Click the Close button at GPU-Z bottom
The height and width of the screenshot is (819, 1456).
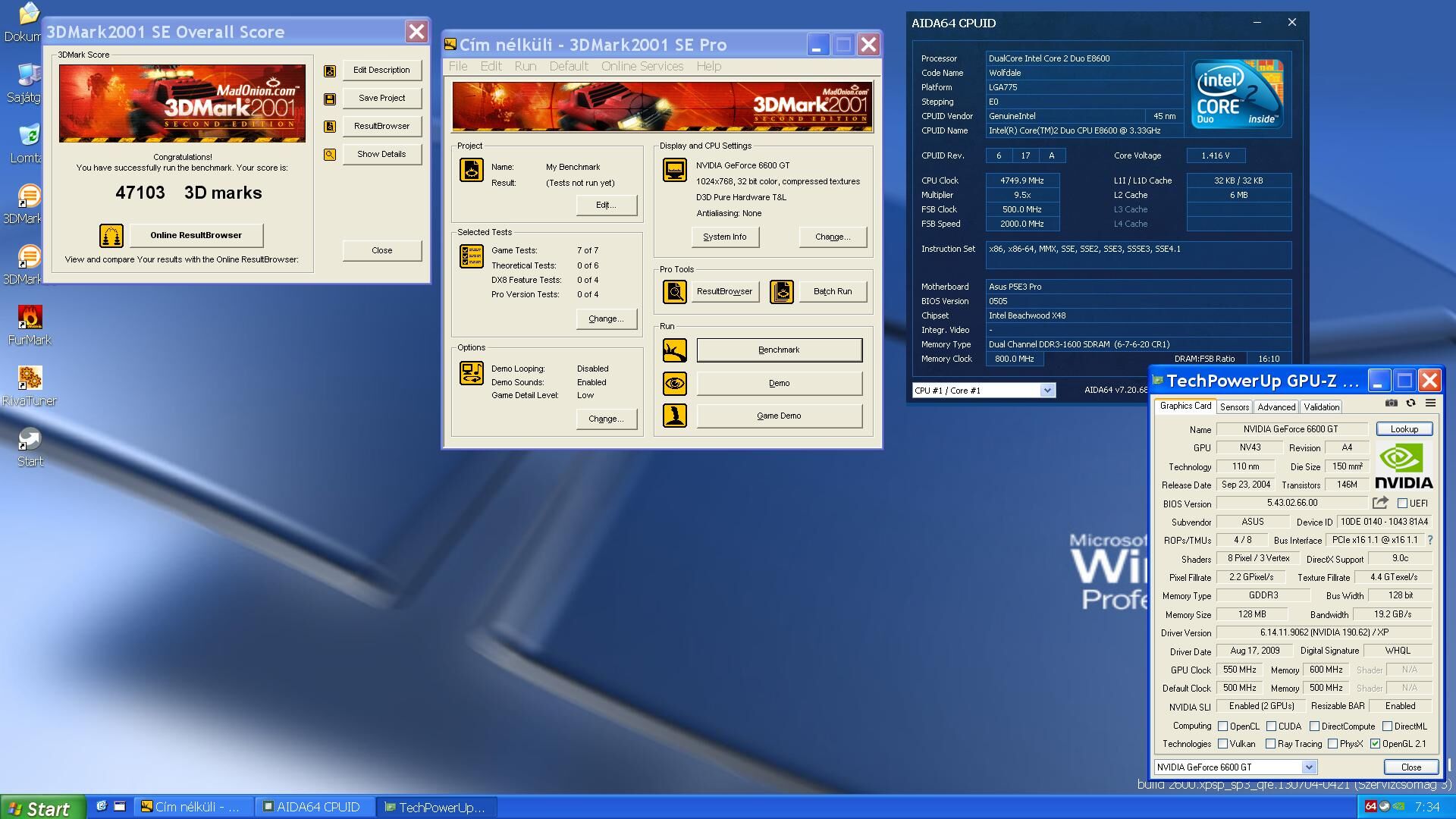pyautogui.click(x=1410, y=767)
